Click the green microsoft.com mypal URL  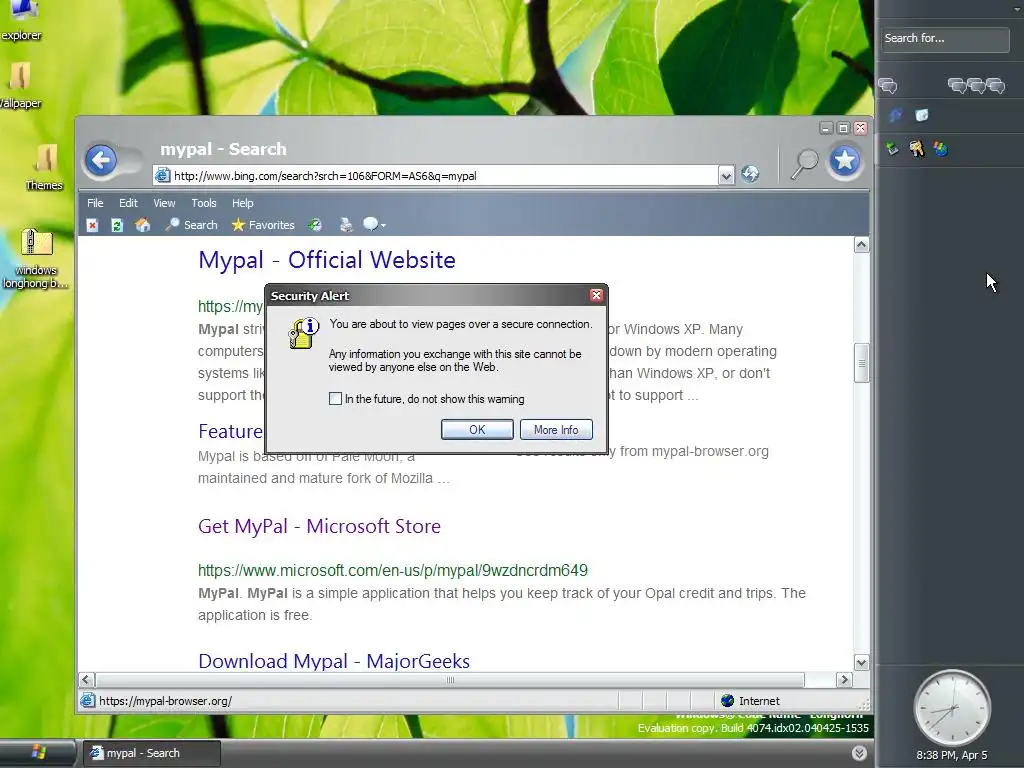(392, 570)
